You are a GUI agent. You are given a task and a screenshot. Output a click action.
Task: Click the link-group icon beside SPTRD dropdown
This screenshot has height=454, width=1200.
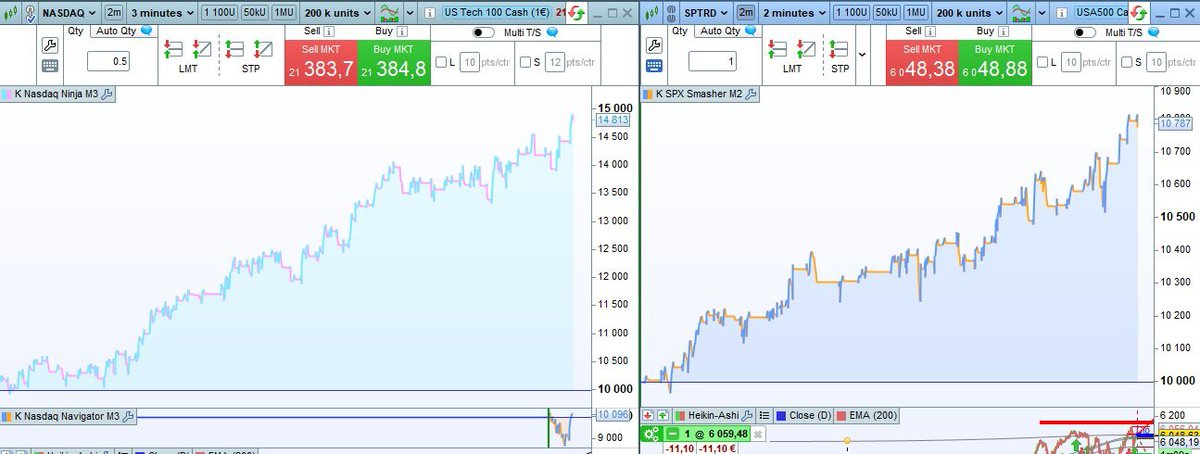670,12
